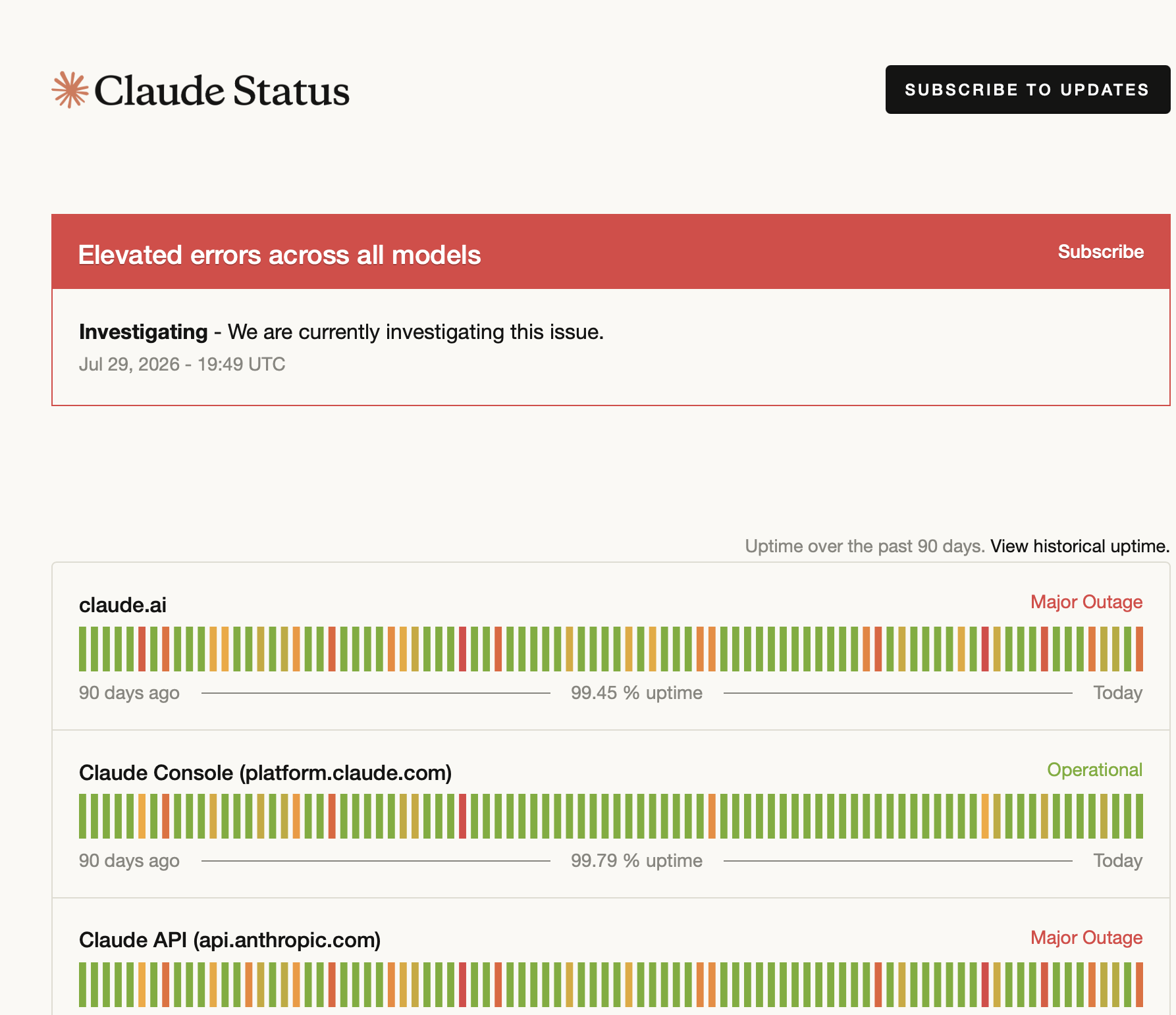Click the Uptime over the past 90 days text
Image resolution: width=1176 pixels, height=1015 pixels.
click(x=865, y=546)
